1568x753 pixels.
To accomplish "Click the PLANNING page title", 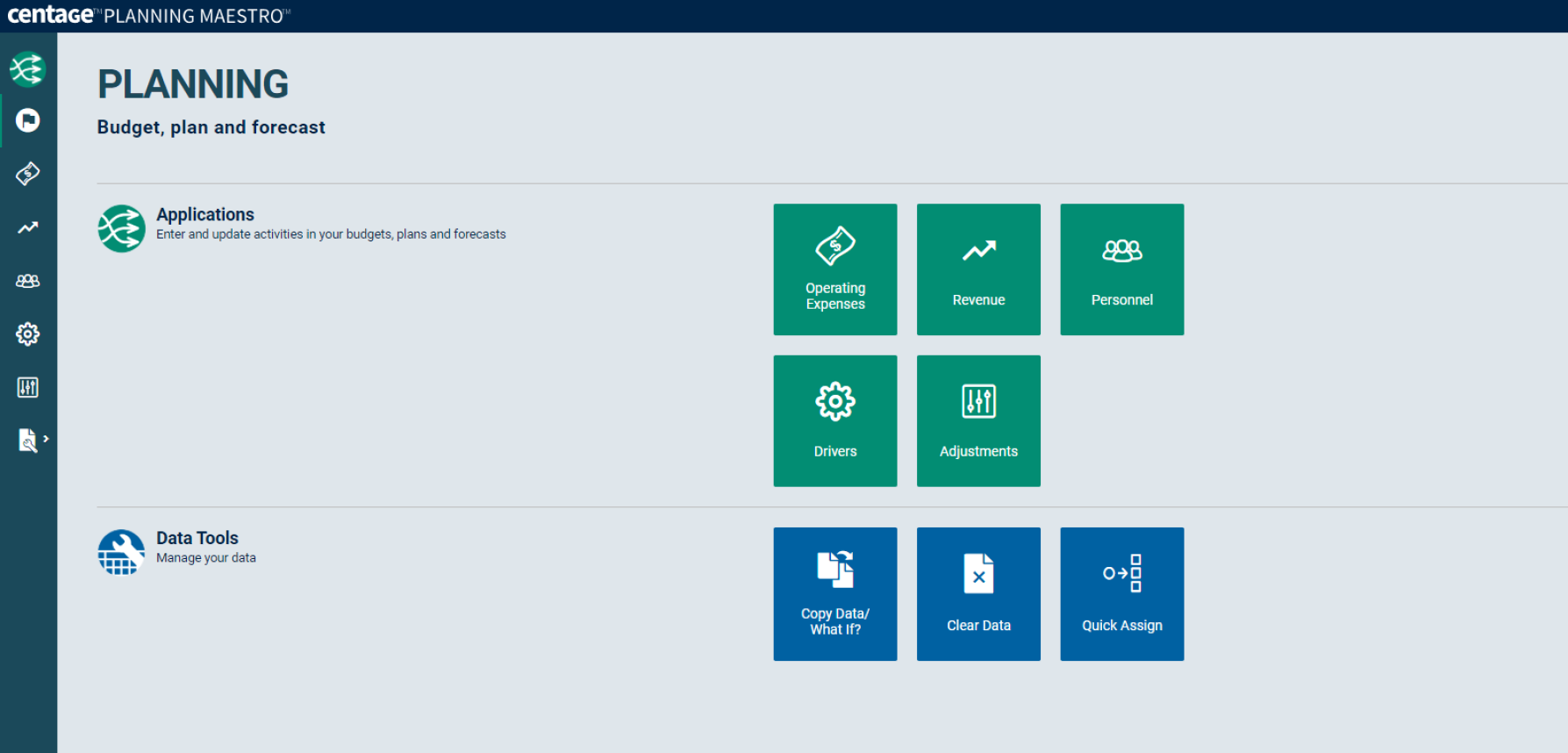I will (193, 84).
